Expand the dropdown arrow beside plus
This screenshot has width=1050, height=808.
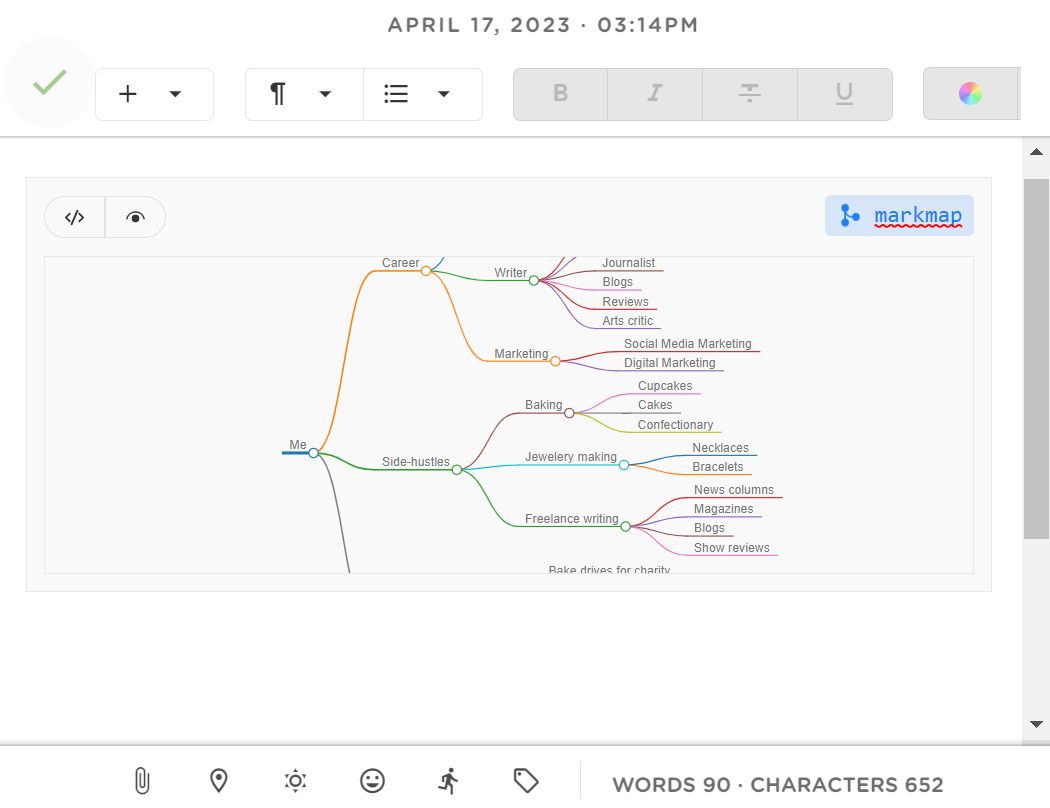tap(175, 94)
